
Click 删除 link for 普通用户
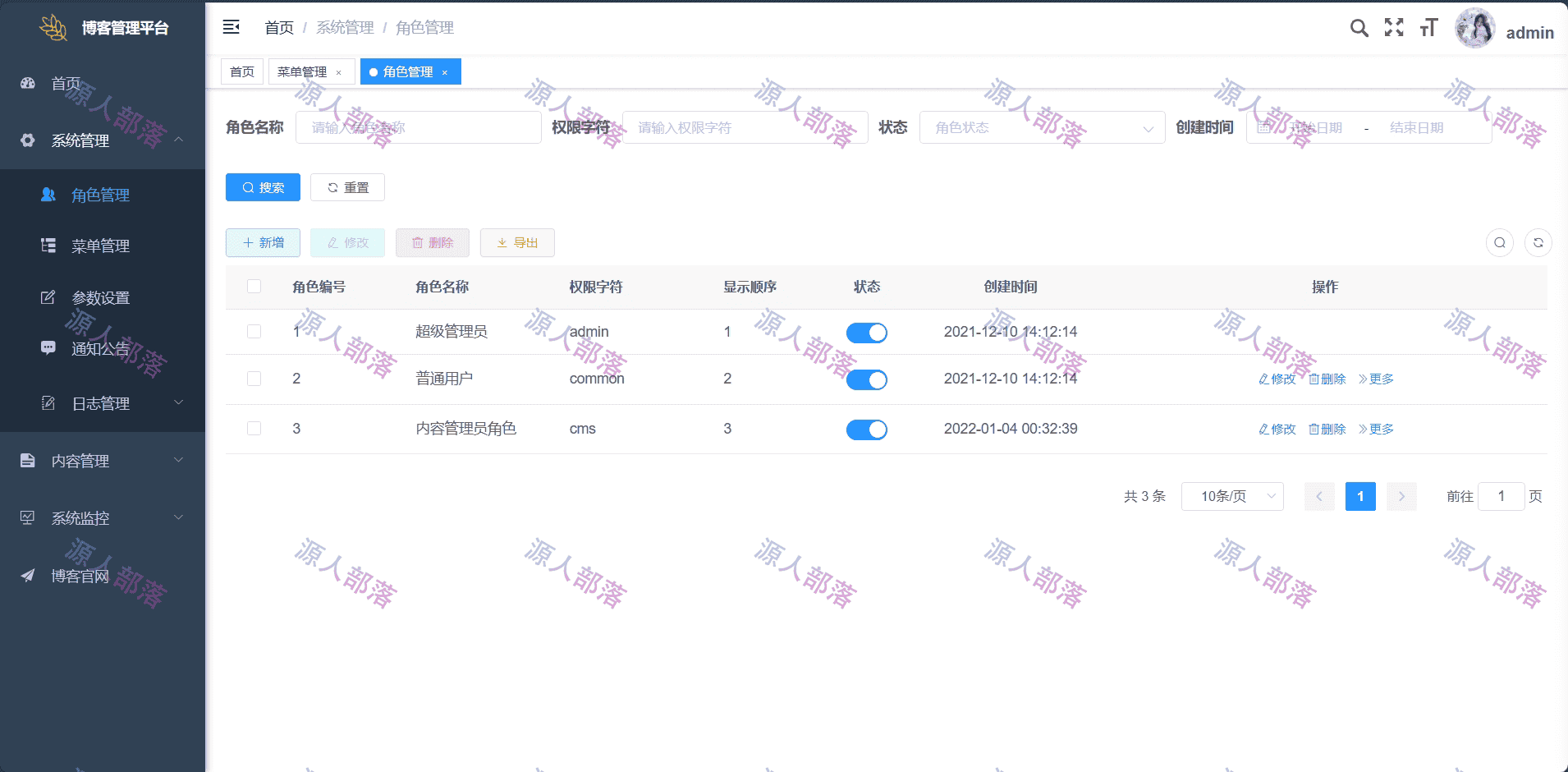coord(1327,379)
